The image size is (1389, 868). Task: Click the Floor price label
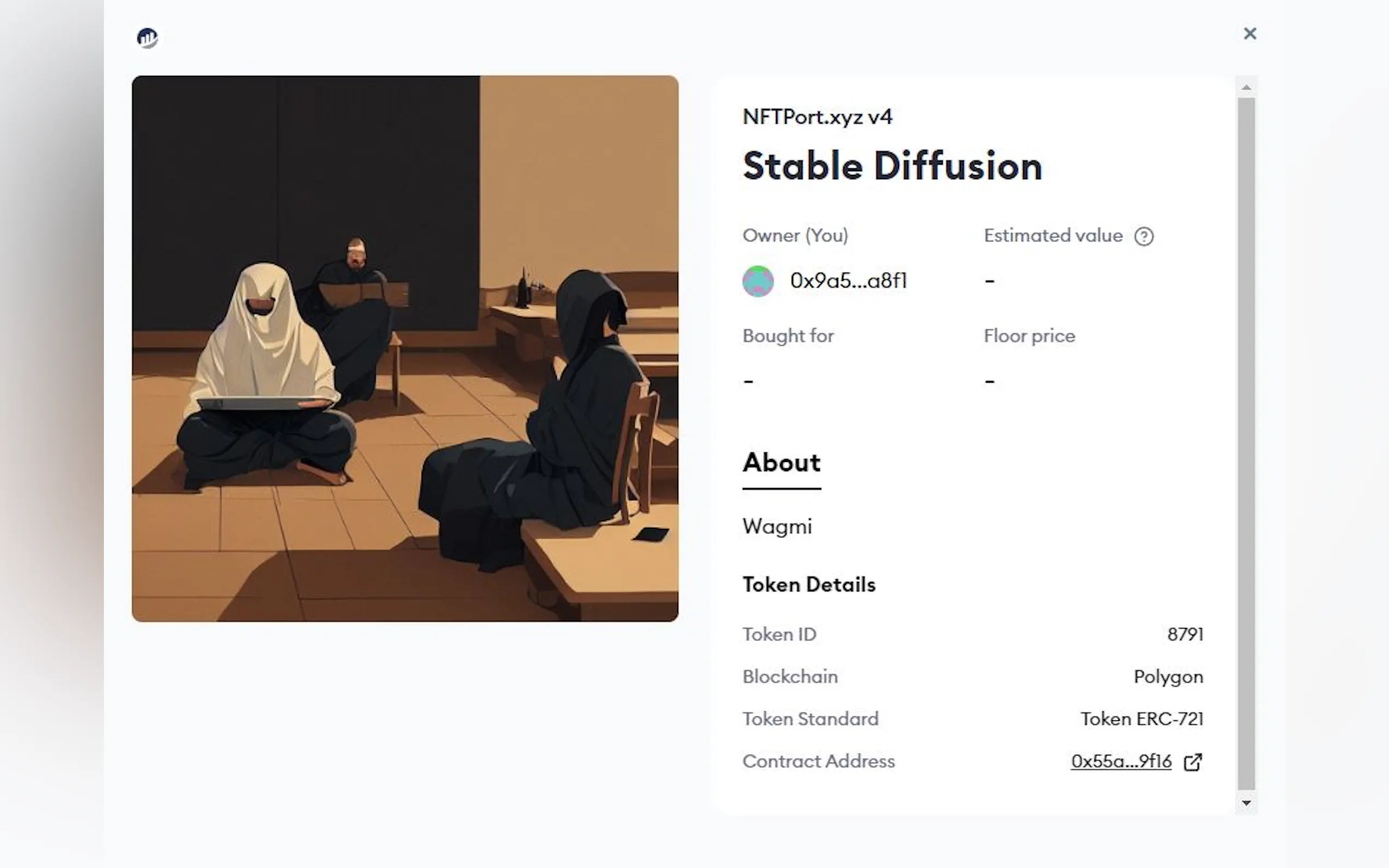(1029, 336)
